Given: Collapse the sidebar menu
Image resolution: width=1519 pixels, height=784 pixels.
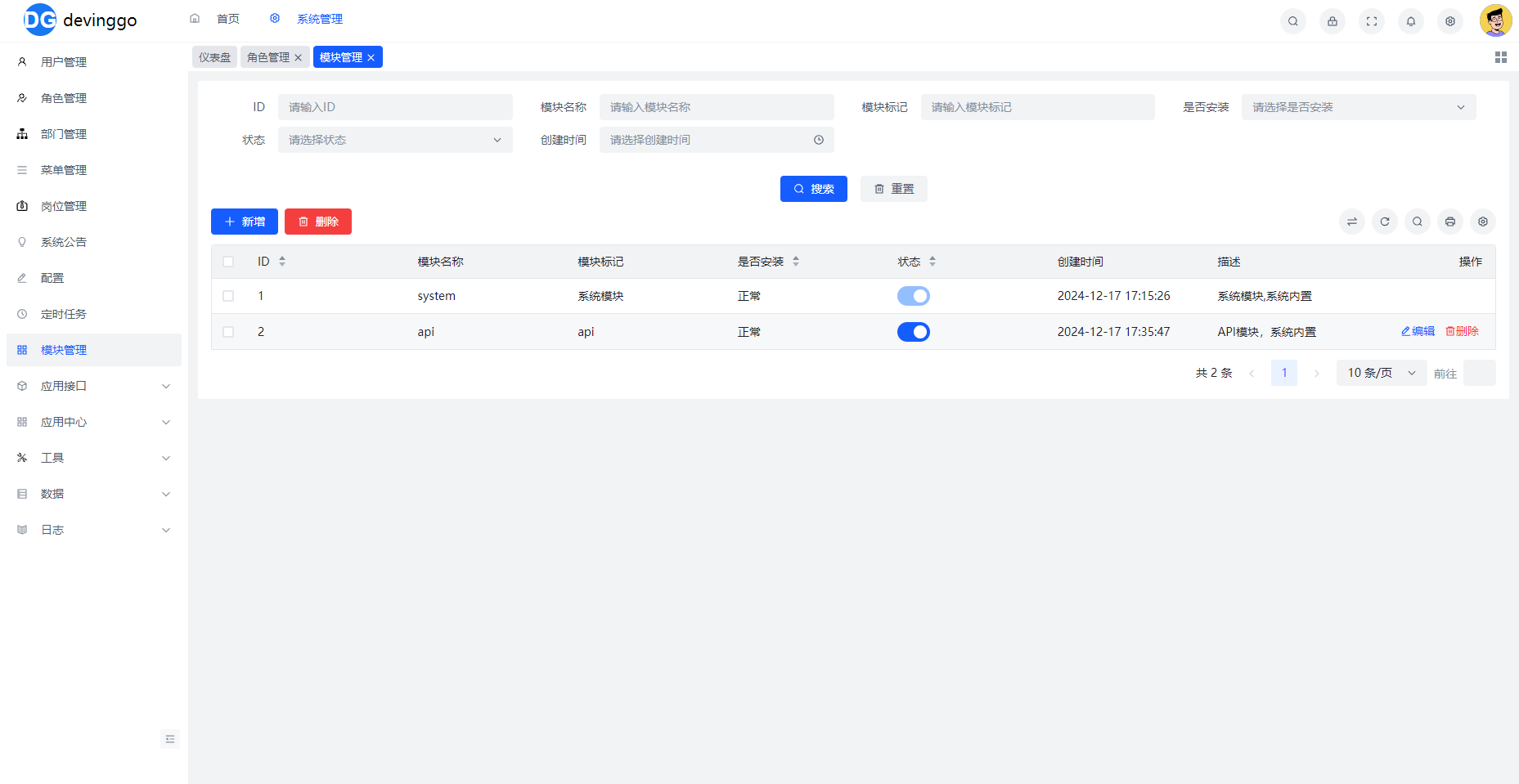Looking at the screenshot, I should (x=170, y=739).
